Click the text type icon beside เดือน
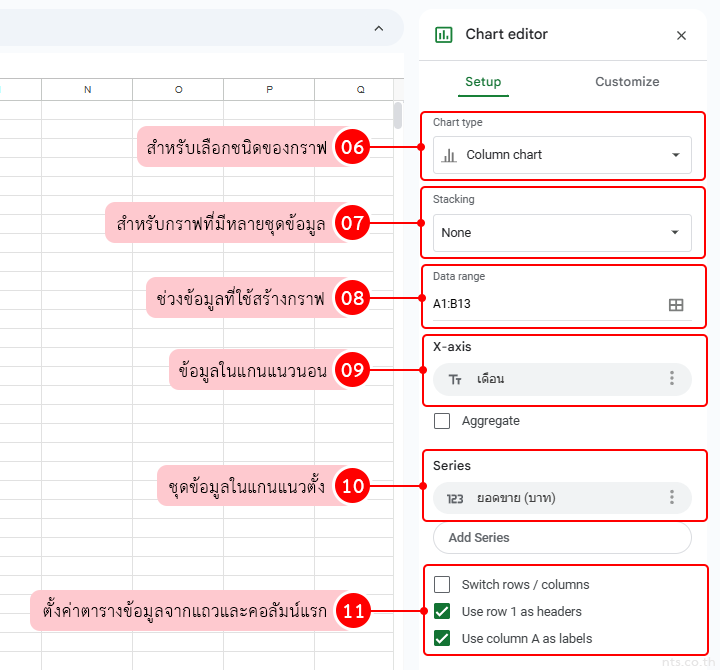The image size is (720, 670). pyautogui.click(x=455, y=380)
